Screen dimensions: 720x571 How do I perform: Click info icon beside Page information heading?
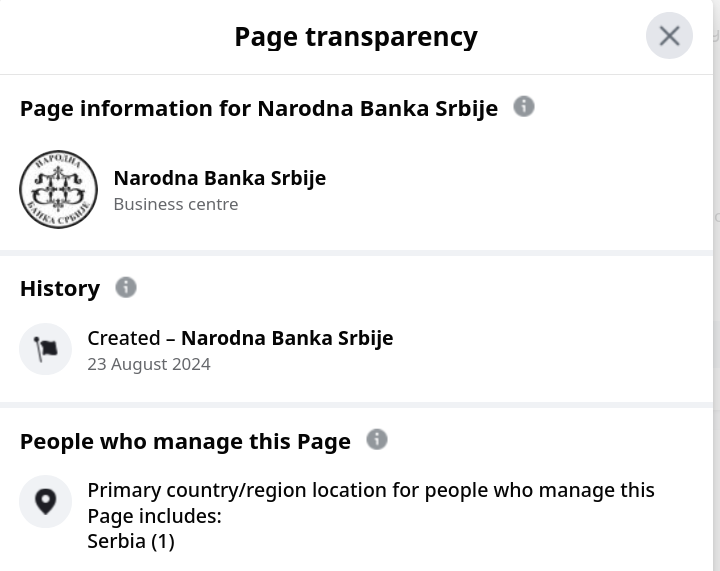(523, 106)
